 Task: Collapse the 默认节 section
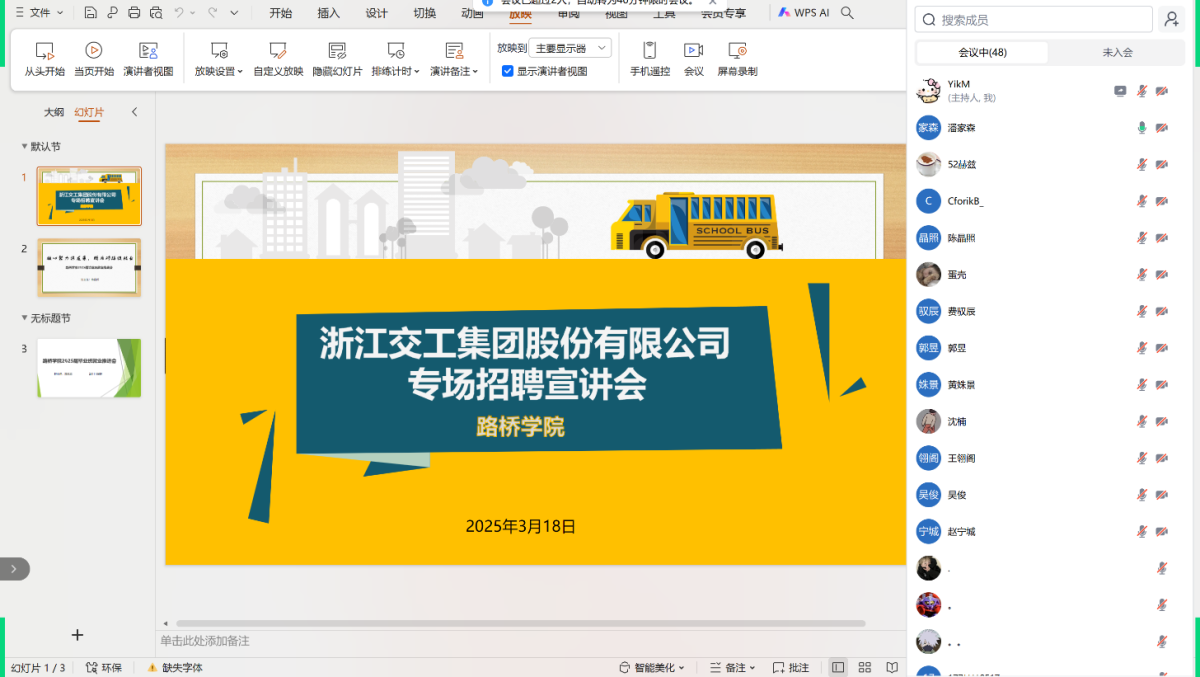click(24, 146)
